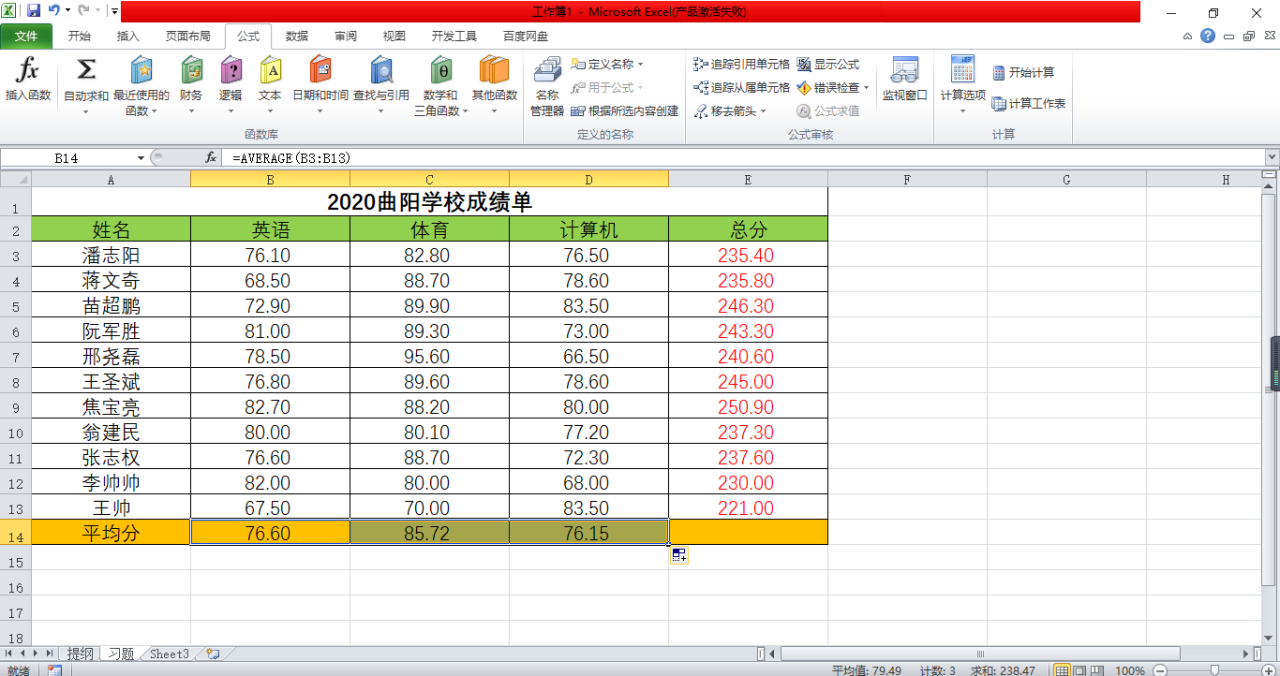1280x676 pixels.
Task: Open the More Functions (其他函数) icon
Action: click(495, 70)
